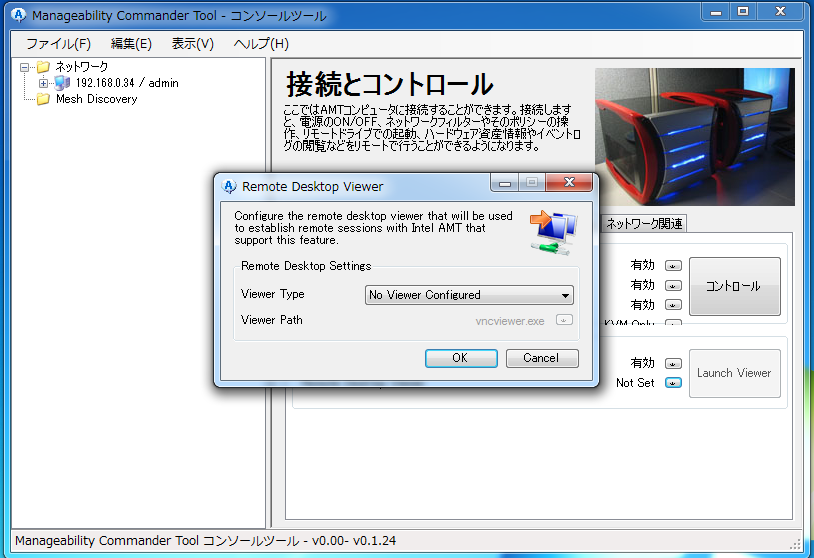
Task: Open dropdown beside first 有効 row
Action: pos(673,266)
